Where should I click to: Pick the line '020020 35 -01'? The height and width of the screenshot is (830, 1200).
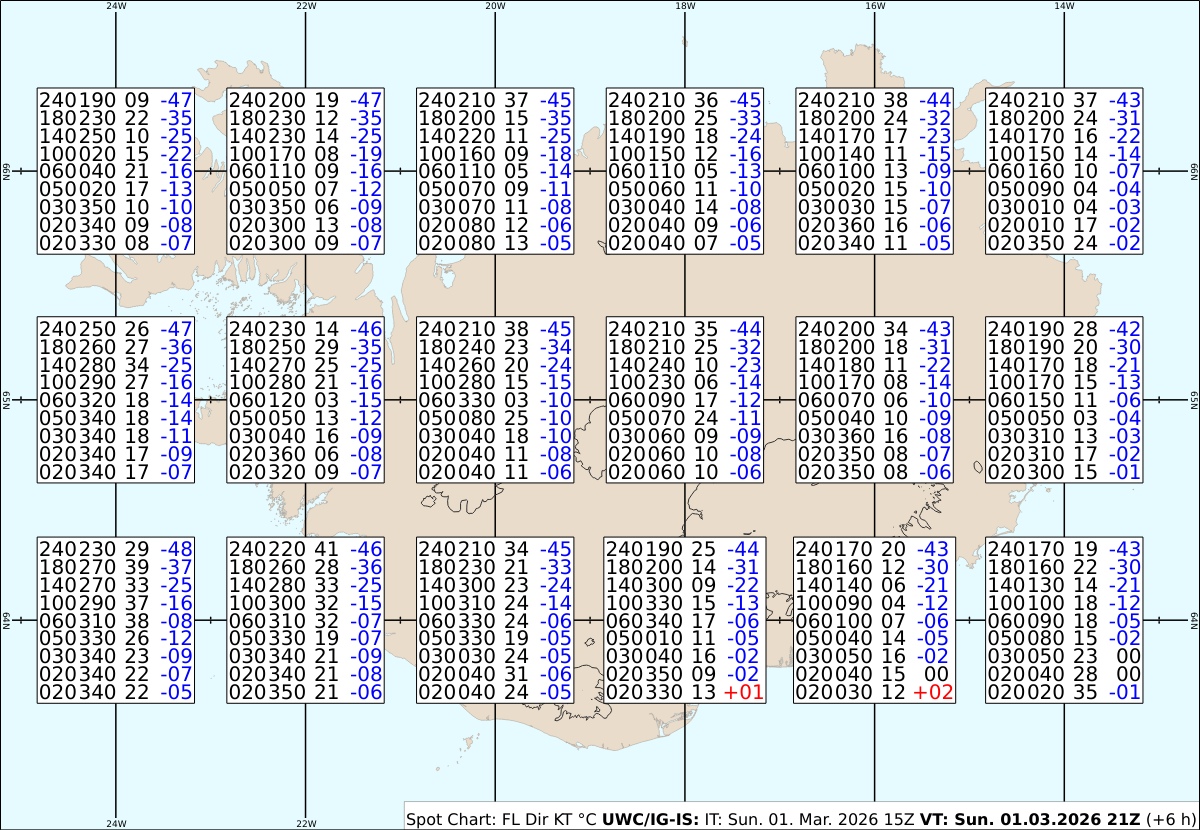click(x=1064, y=692)
